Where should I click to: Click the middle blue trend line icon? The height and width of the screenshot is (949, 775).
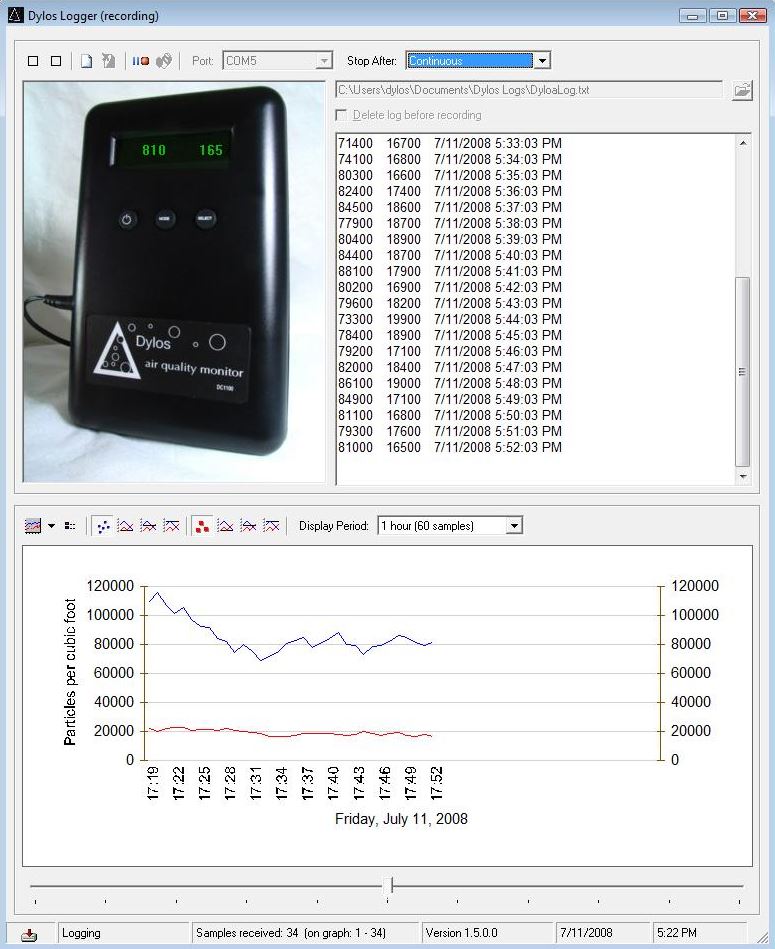tap(149, 525)
